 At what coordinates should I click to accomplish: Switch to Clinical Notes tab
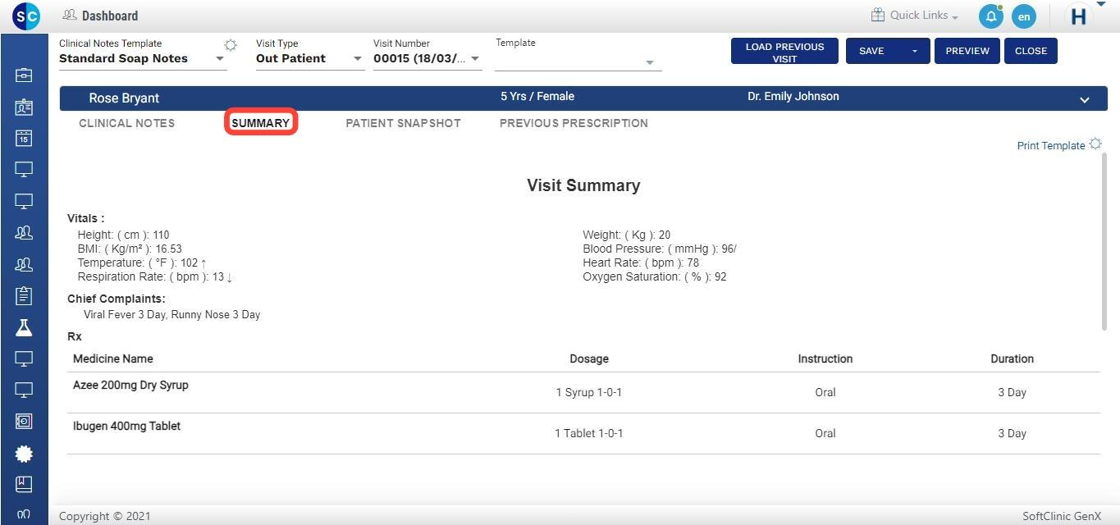[126, 123]
